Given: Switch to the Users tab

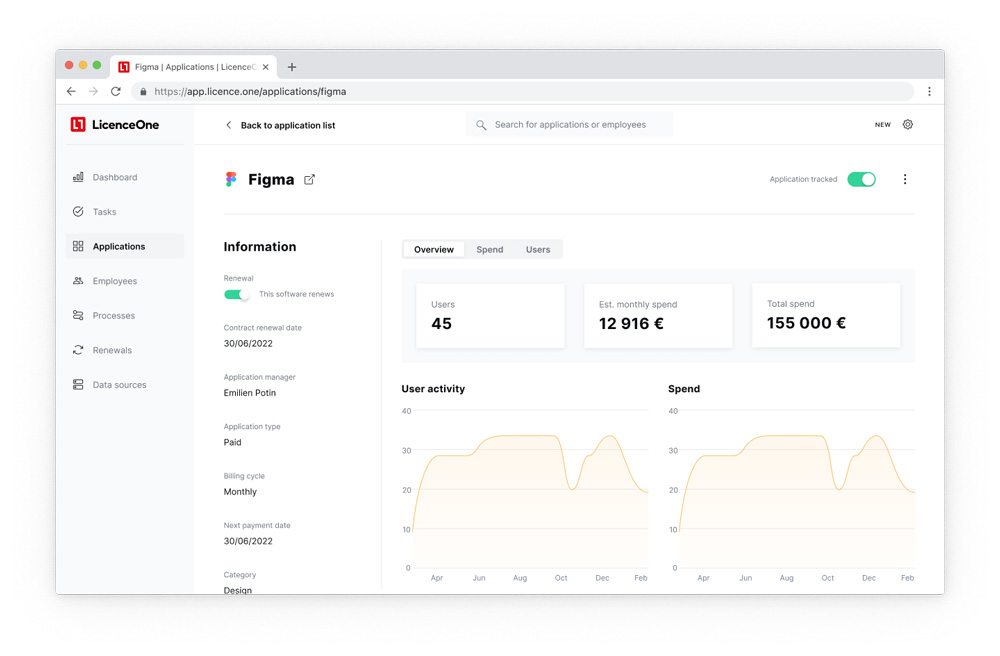Looking at the screenshot, I should click(x=538, y=249).
